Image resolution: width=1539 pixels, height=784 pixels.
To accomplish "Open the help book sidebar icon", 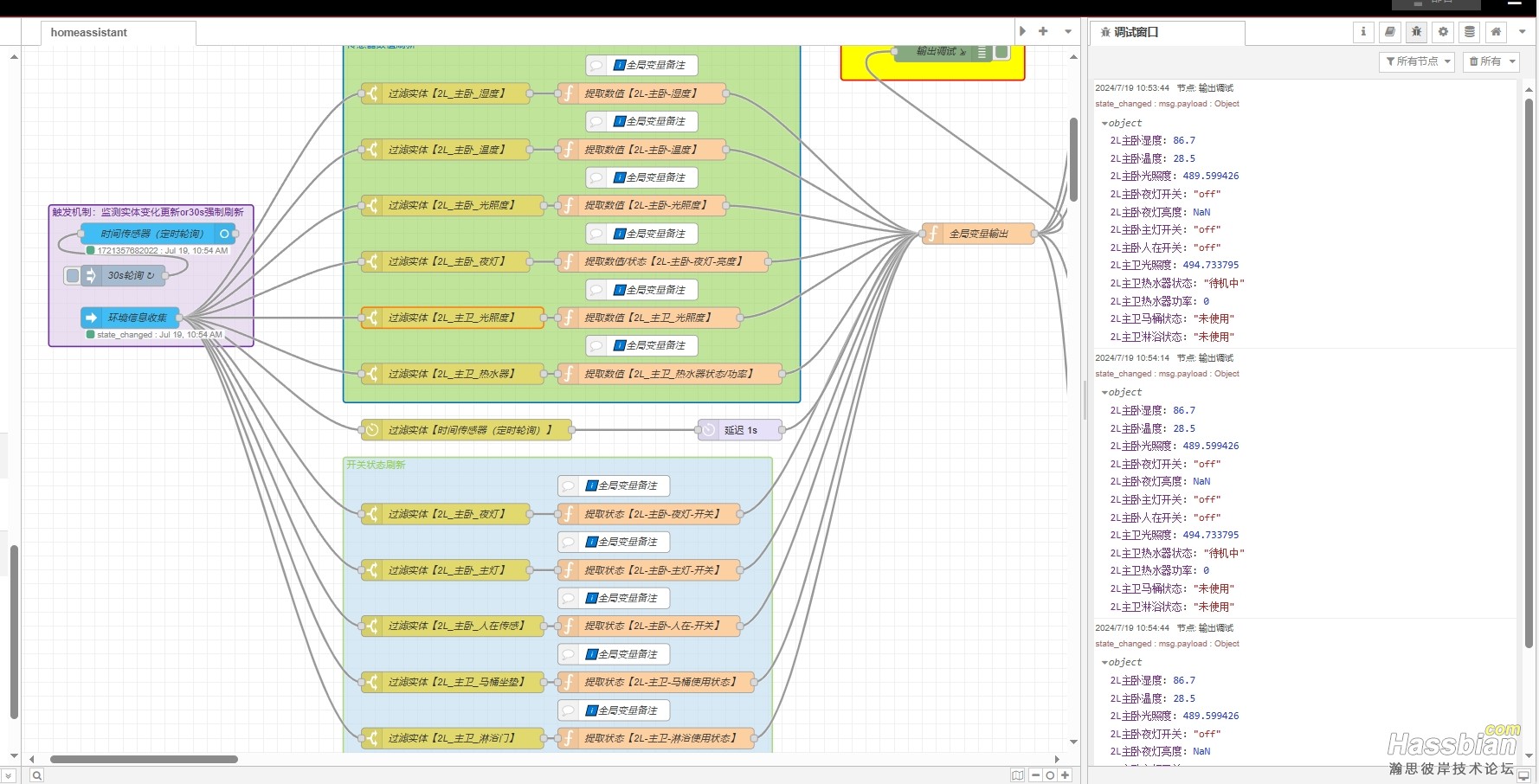I will [x=1390, y=32].
